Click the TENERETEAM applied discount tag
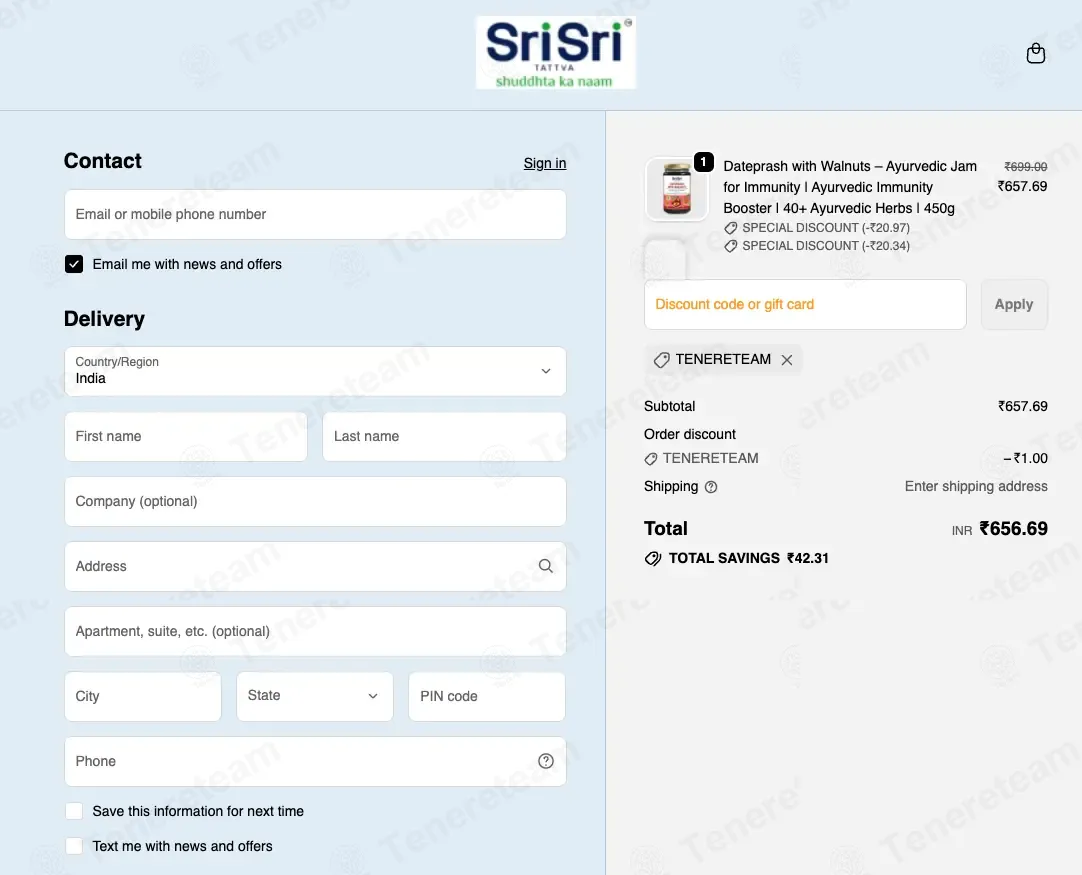Image resolution: width=1082 pixels, height=875 pixels. tap(713, 360)
